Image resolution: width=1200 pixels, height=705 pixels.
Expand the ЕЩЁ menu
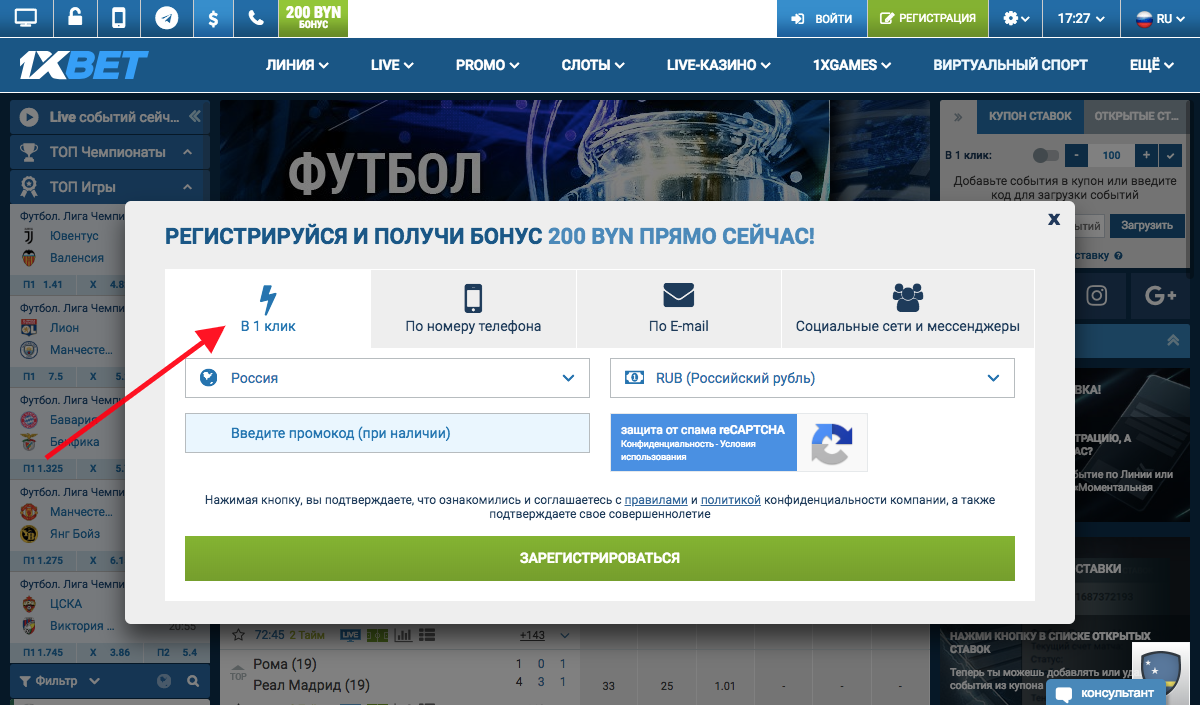coord(1152,65)
